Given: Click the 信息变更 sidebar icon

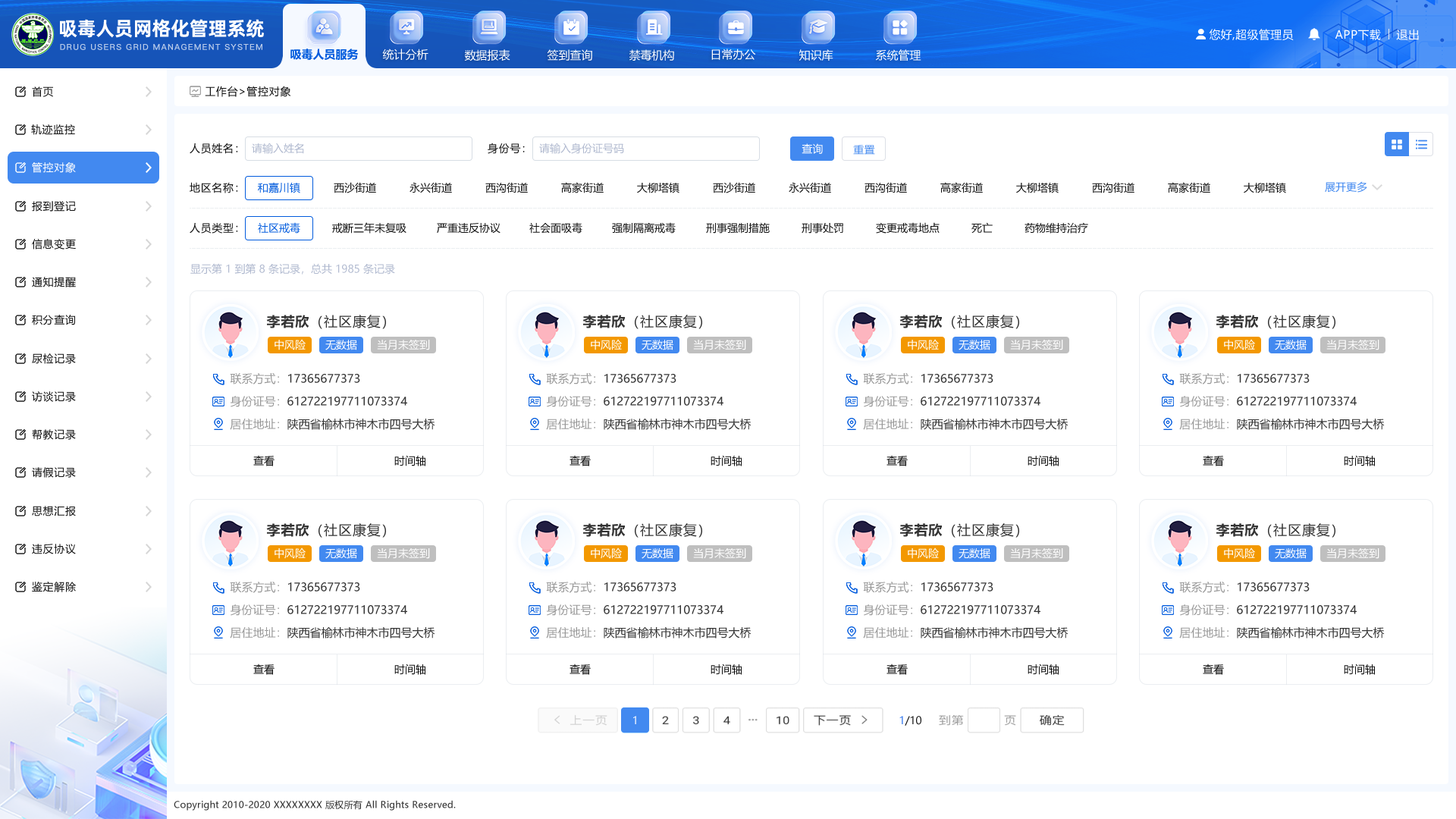Looking at the screenshot, I should [20, 244].
